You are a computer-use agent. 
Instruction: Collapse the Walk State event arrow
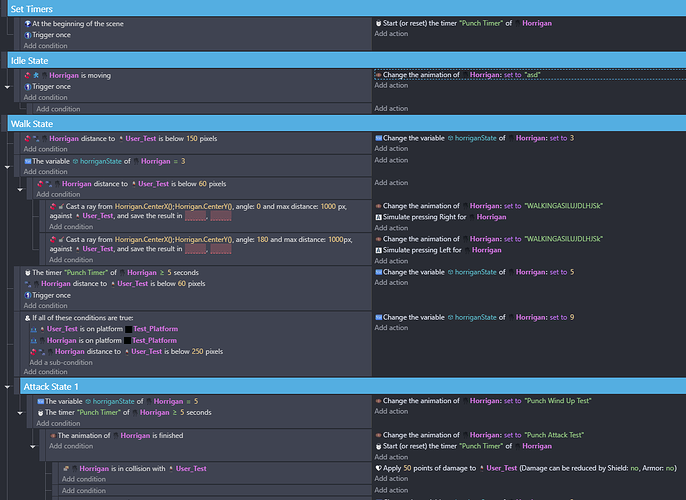tap(7, 167)
